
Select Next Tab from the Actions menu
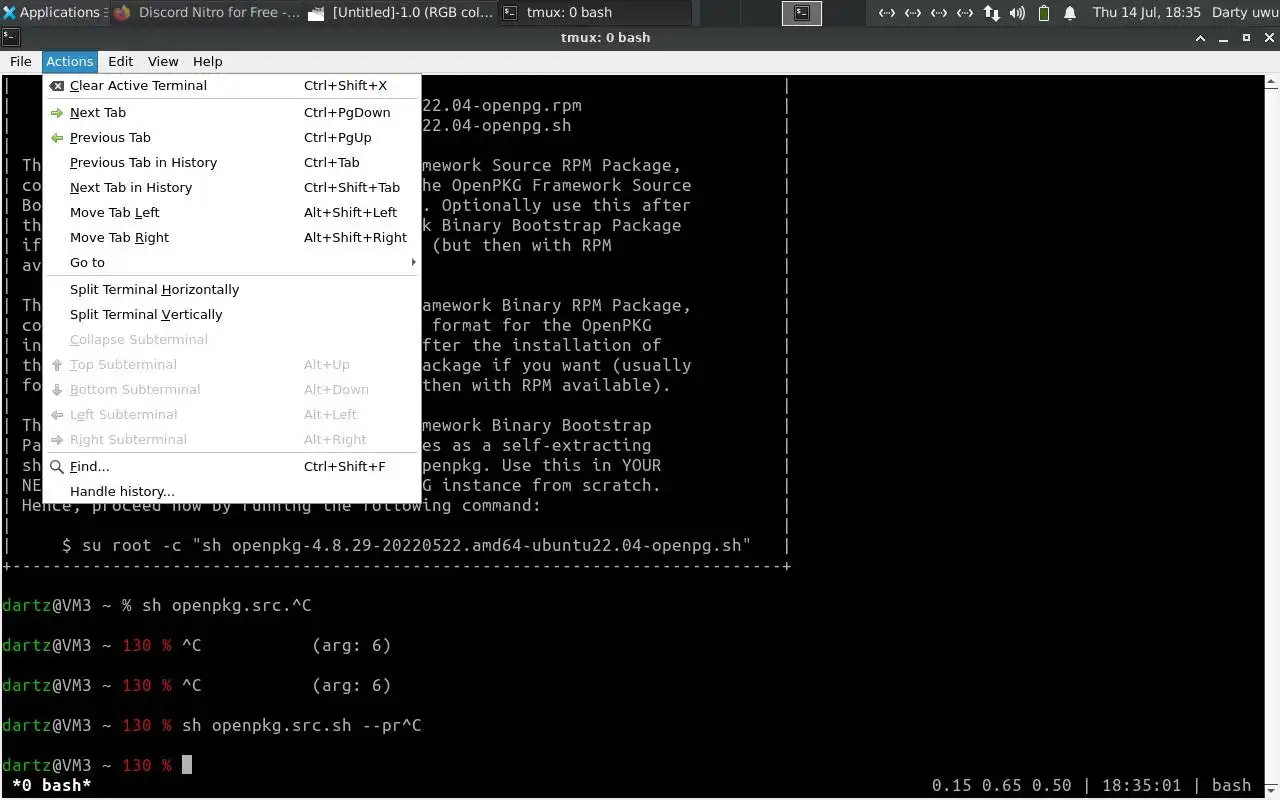232,113
